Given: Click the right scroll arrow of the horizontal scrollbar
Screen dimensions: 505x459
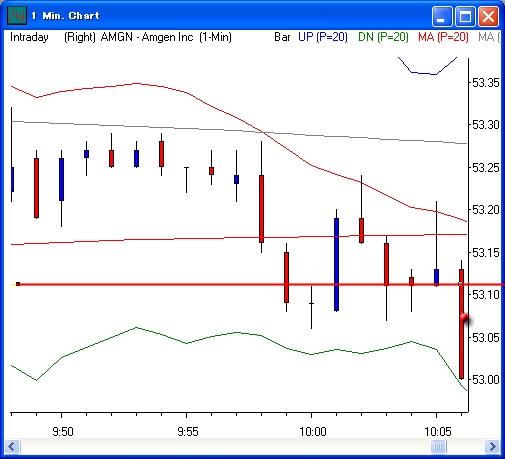Looking at the screenshot, I should tap(492, 446).
